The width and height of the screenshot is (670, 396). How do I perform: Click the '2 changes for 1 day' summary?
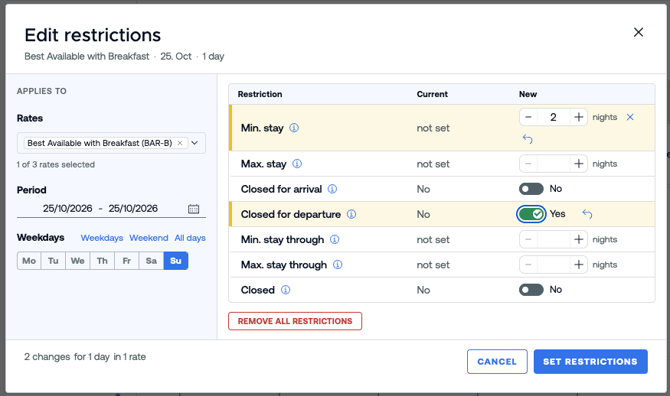click(x=85, y=357)
